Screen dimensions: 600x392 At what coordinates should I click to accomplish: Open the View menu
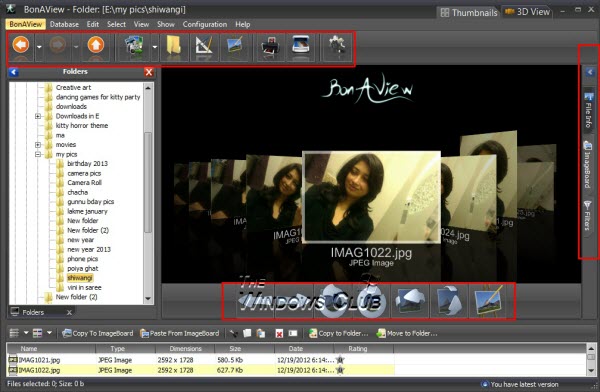tap(141, 24)
